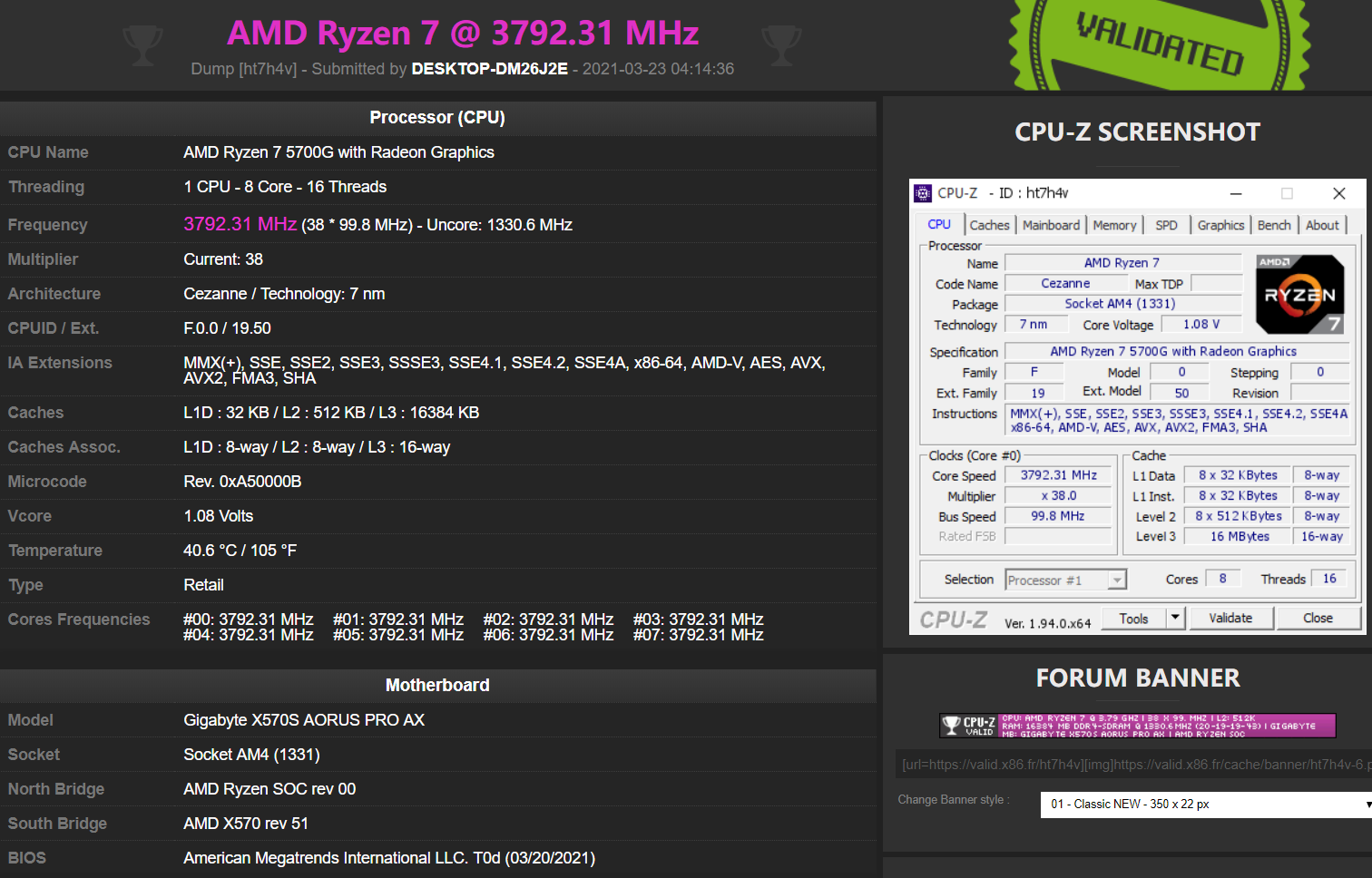
Task: Switch to the Caches tab
Action: [989, 225]
